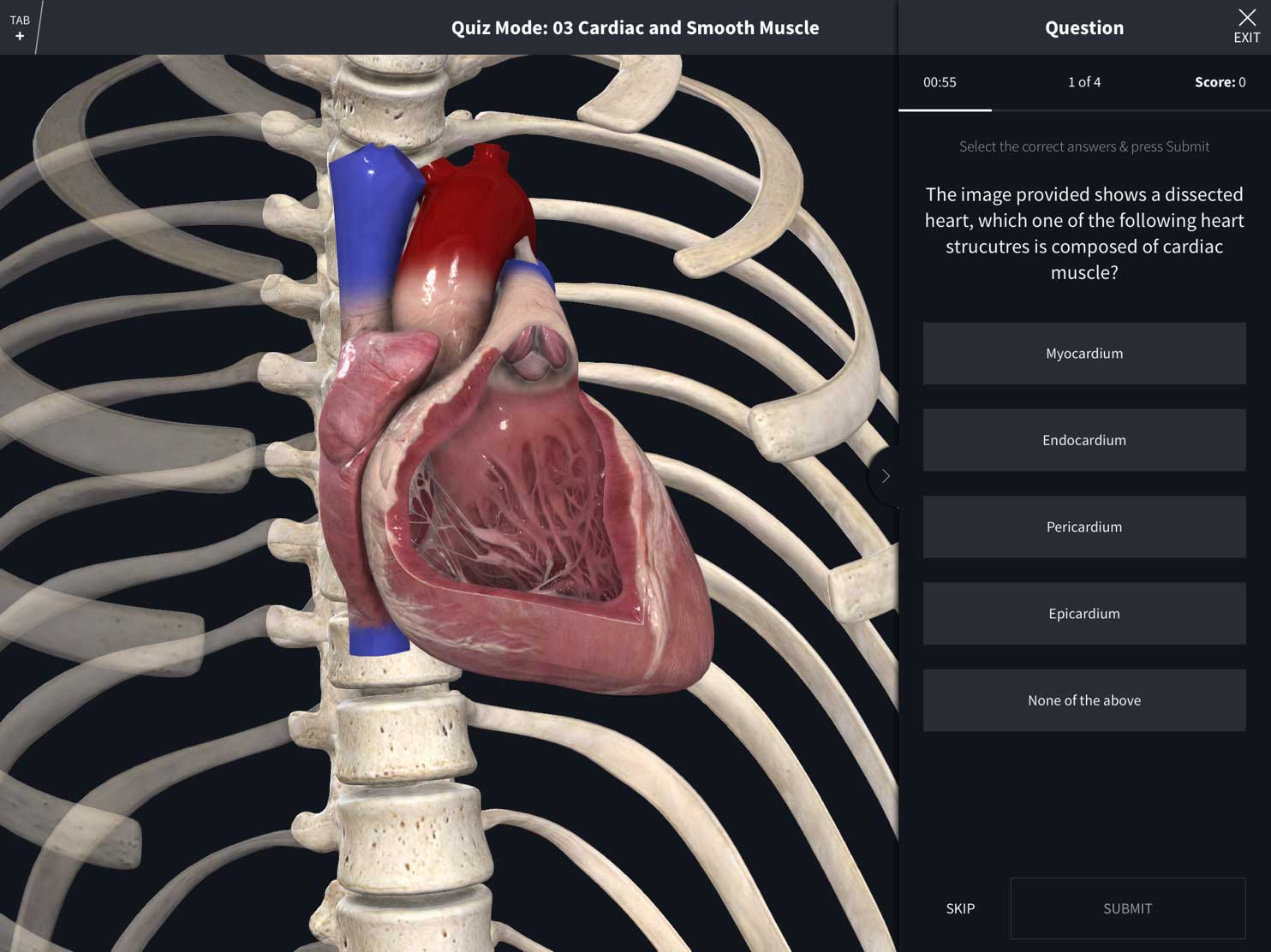This screenshot has height=952, width=1271.
Task: Click the cardiac muscle question text
Action: point(1084,233)
